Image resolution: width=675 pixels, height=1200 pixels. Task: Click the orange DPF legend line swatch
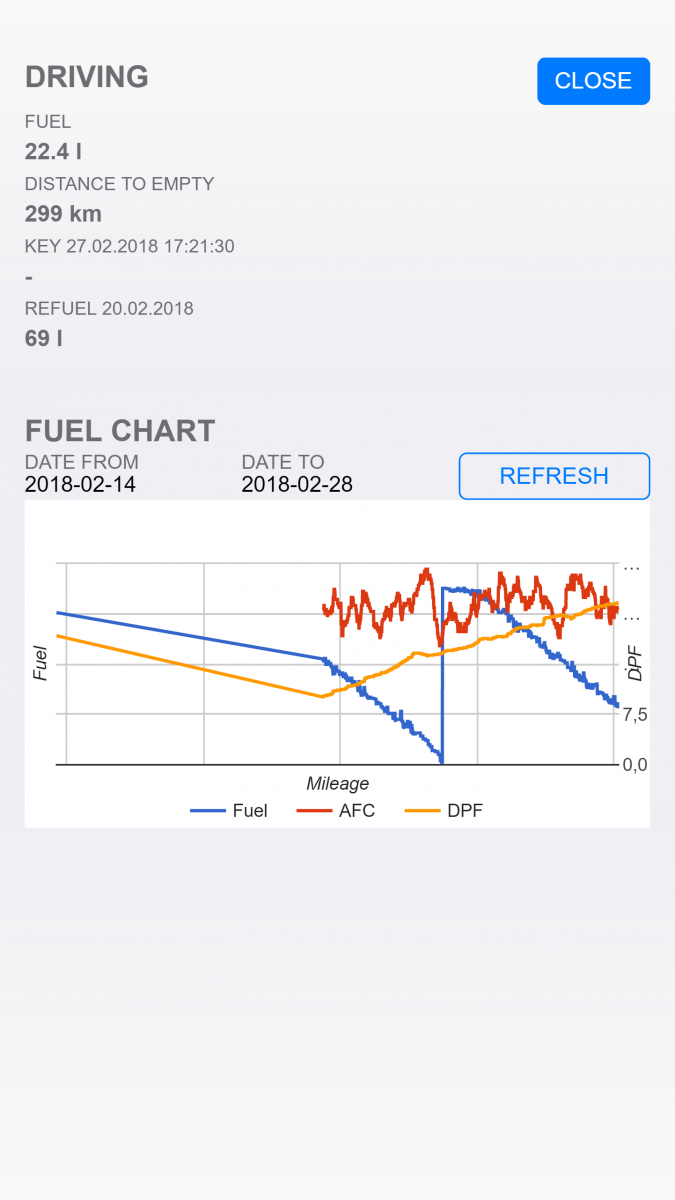click(x=422, y=811)
